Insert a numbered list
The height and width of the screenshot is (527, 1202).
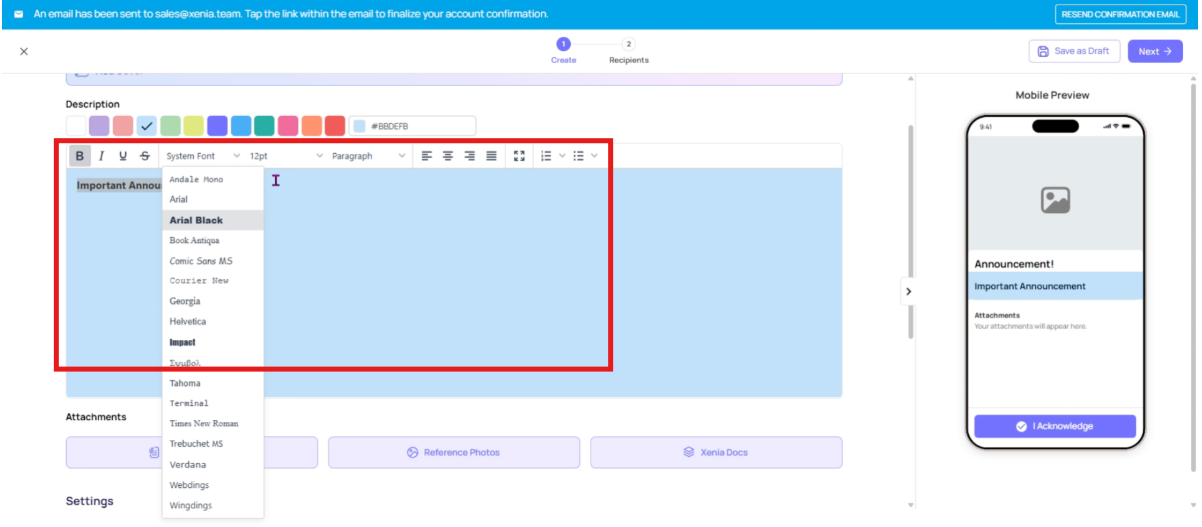pos(546,156)
